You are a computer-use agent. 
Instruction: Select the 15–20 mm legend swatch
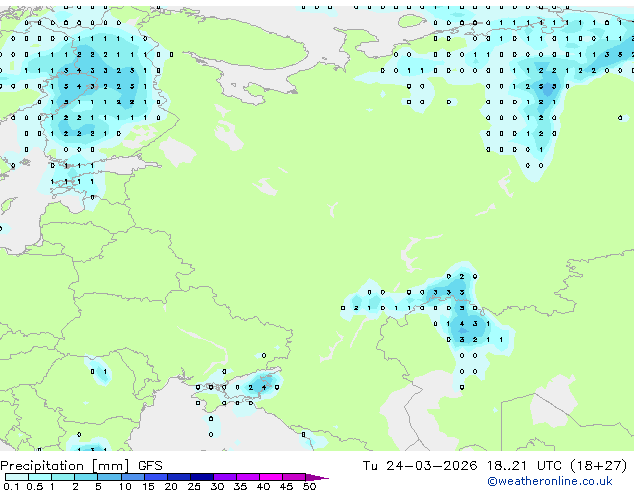(x=156, y=477)
